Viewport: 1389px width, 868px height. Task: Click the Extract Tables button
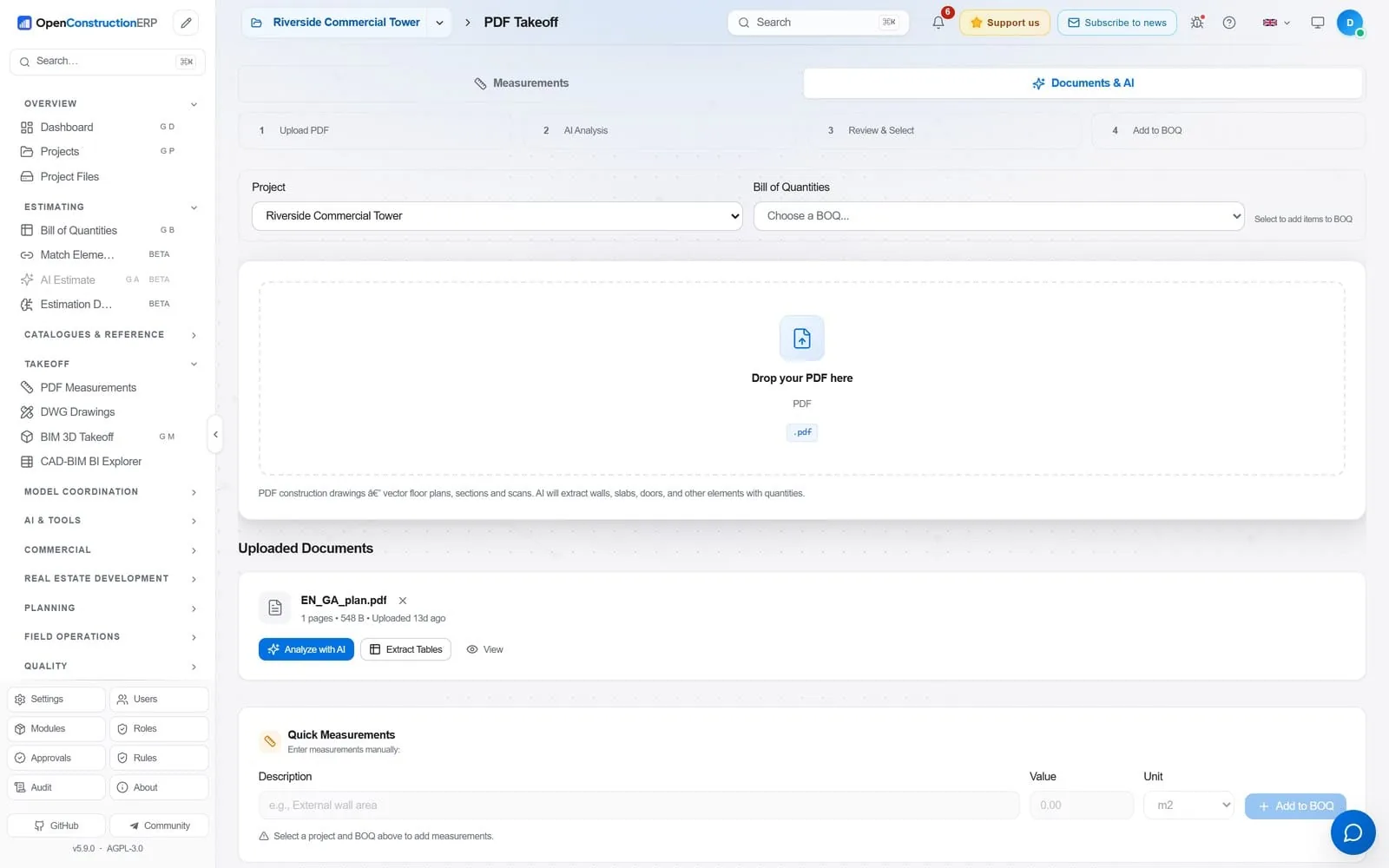coord(405,649)
